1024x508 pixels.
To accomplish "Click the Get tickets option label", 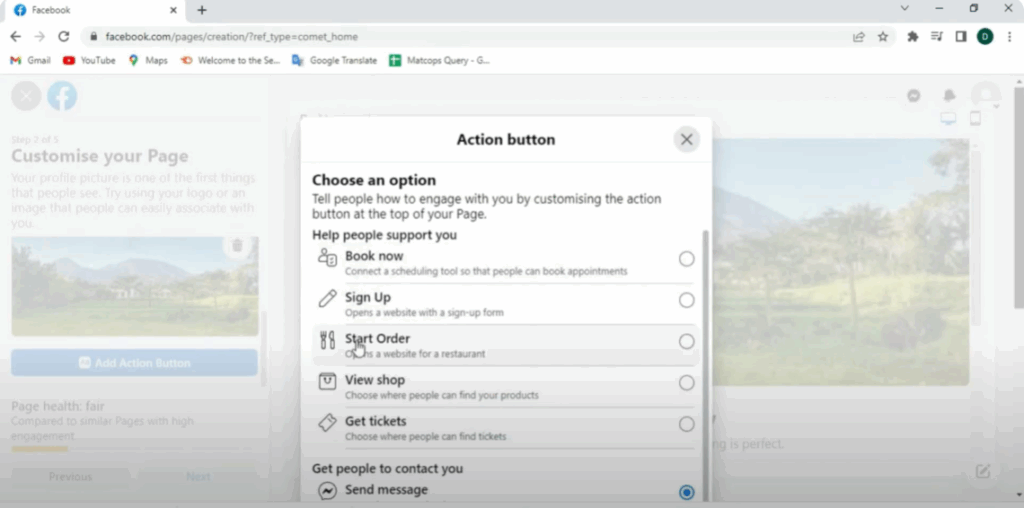I will (x=376, y=421).
